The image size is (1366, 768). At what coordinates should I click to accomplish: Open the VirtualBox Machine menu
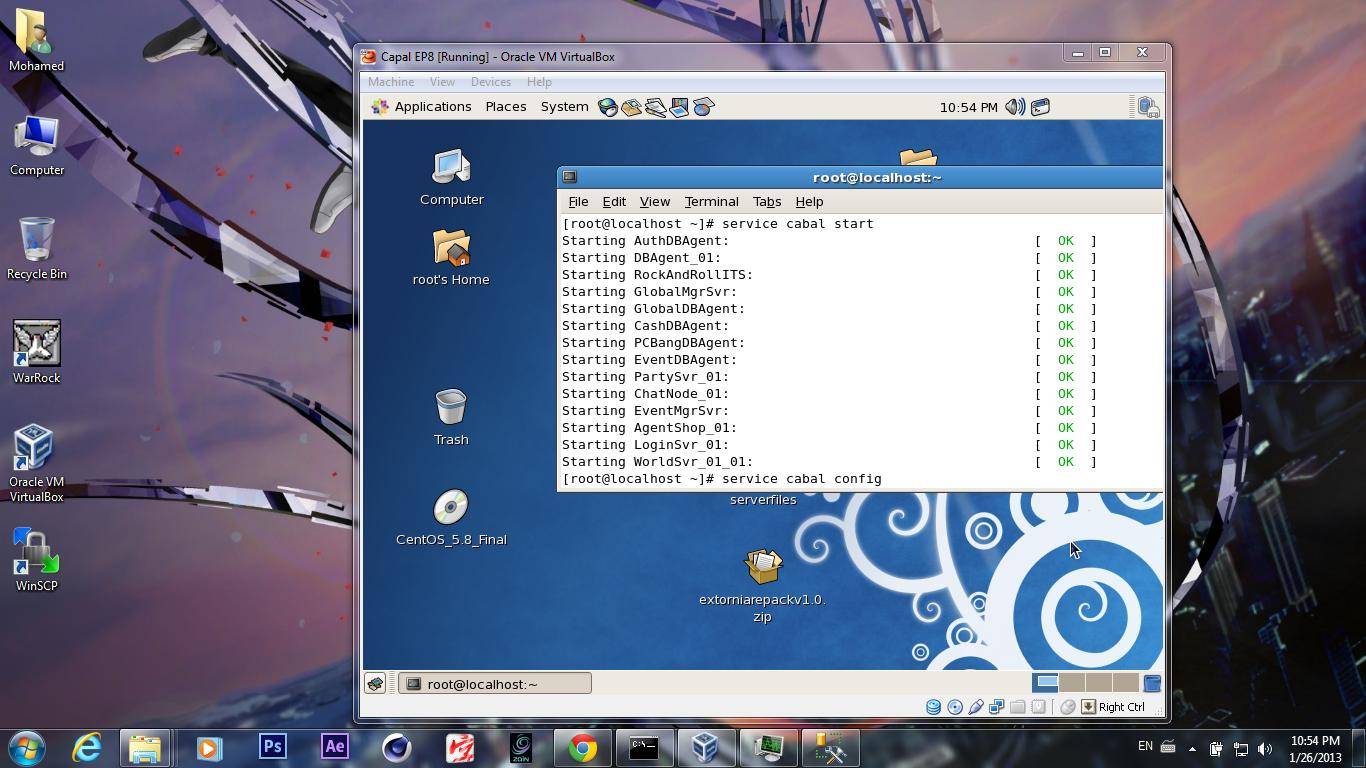point(391,82)
